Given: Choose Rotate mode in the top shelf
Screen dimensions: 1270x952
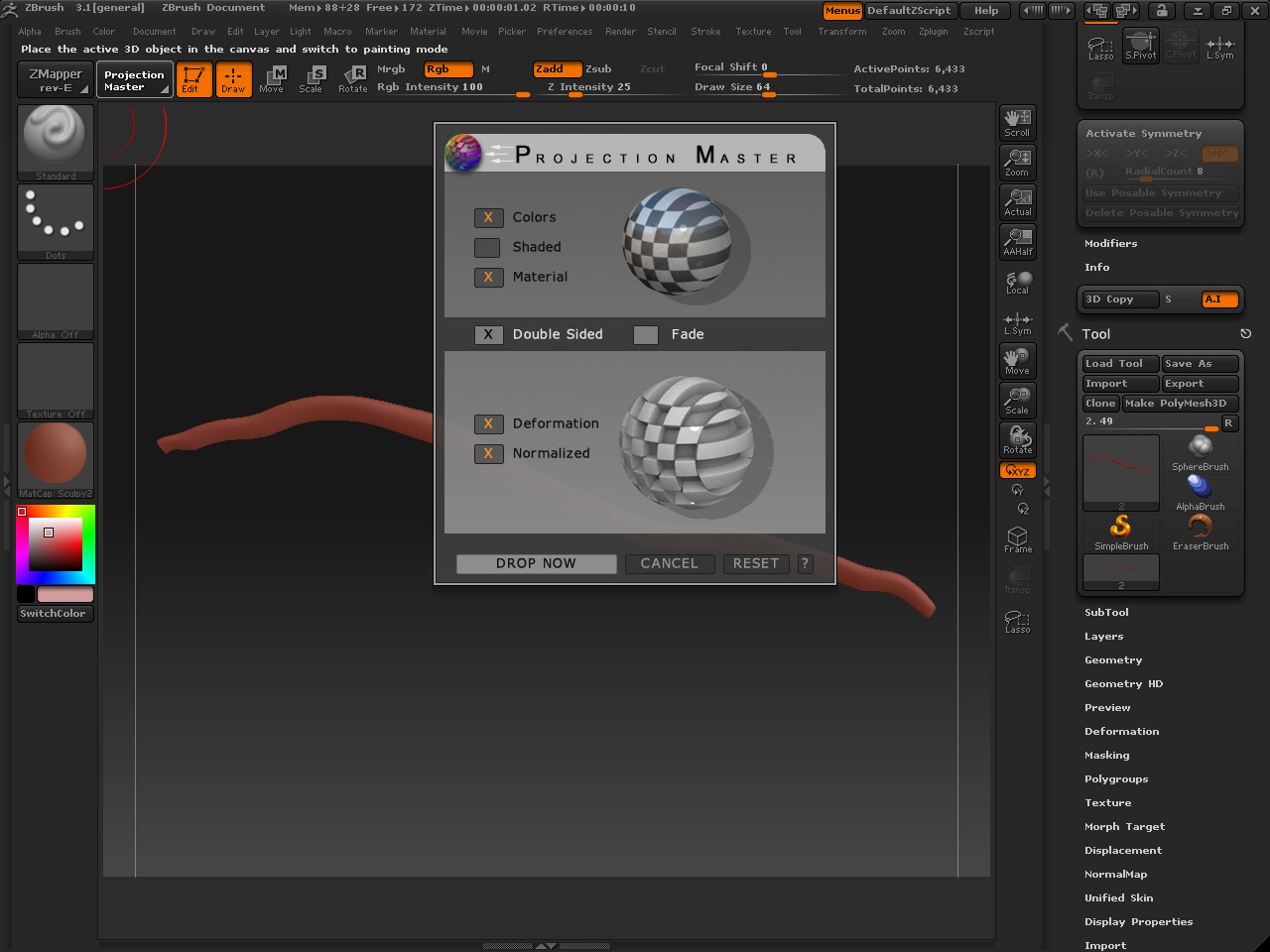Looking at the screenshot, I should pyautogui.click(x=352, y=79).
